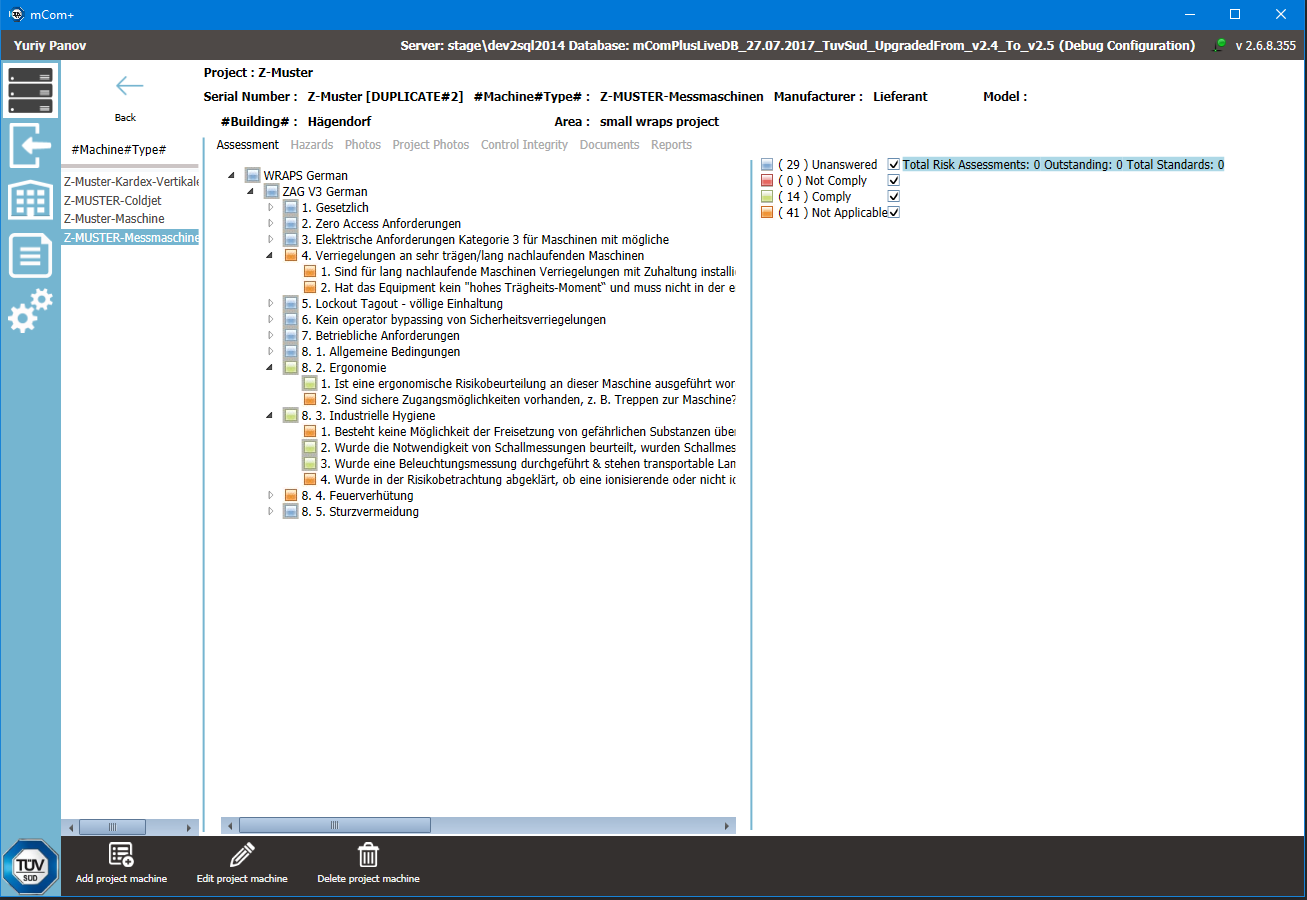Switch to the Assessment tab
The width and height of the screenshot is (1307, 900).
(x=247, y=145)
